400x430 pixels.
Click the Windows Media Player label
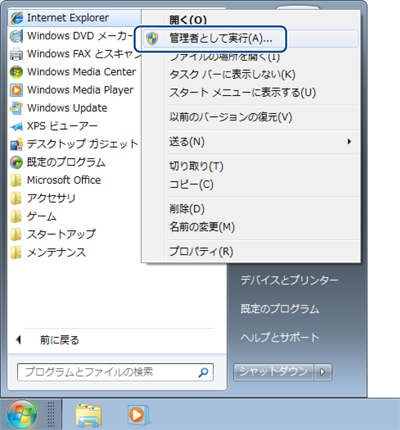pyautogui.click(x=80, y=90)
